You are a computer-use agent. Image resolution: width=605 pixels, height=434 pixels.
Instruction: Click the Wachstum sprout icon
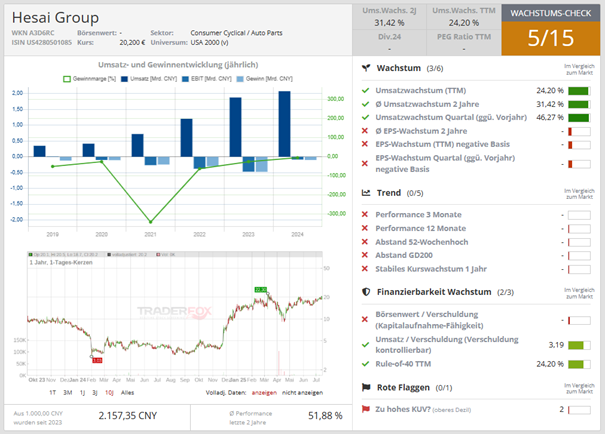coord(366,68)
